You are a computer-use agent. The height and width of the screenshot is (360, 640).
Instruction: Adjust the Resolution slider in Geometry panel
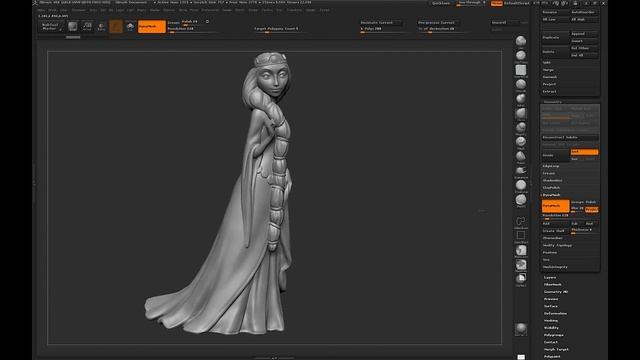tap(570, 216)
